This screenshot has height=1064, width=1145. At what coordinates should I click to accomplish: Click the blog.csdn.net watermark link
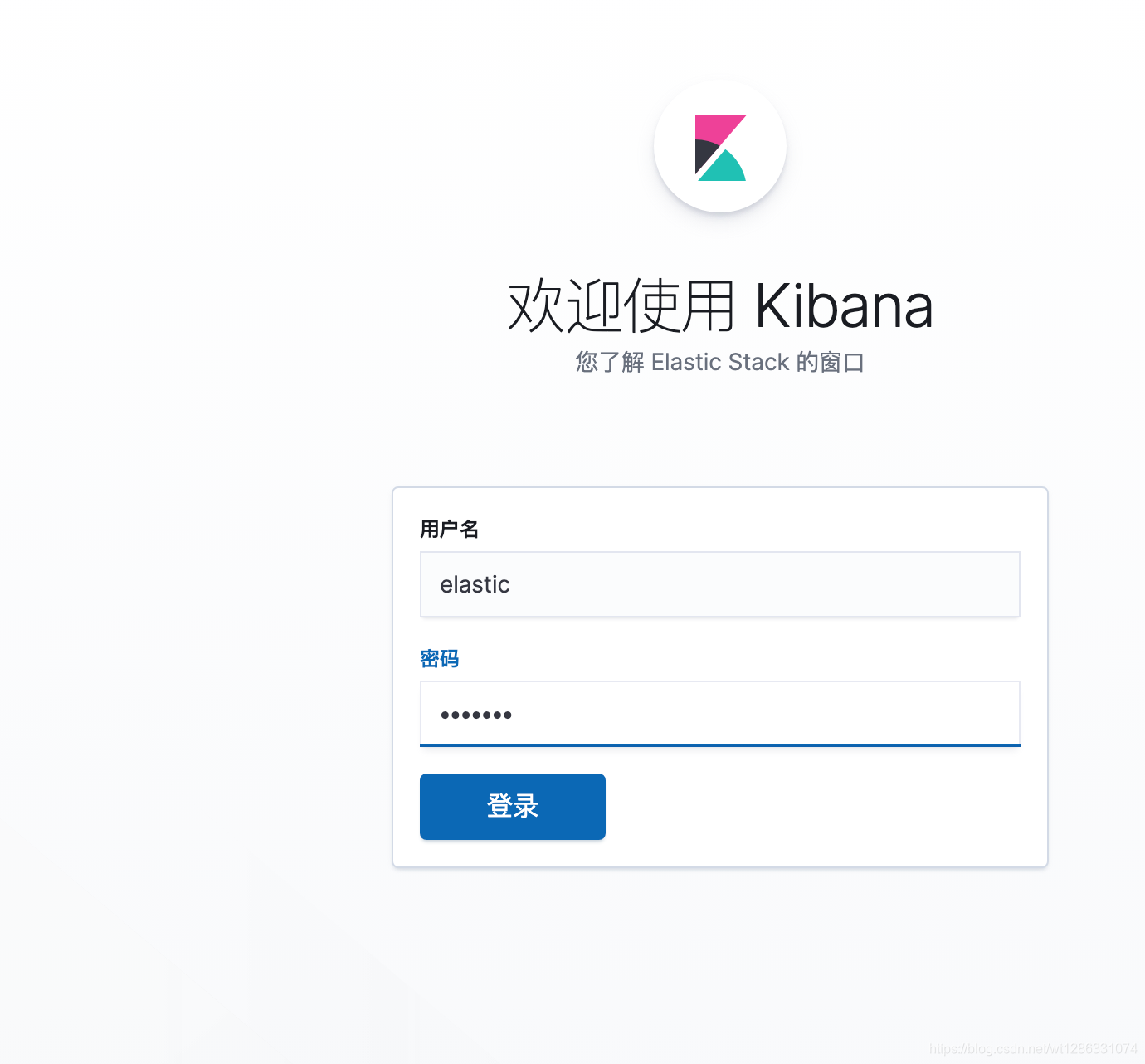(1033, 1049)
